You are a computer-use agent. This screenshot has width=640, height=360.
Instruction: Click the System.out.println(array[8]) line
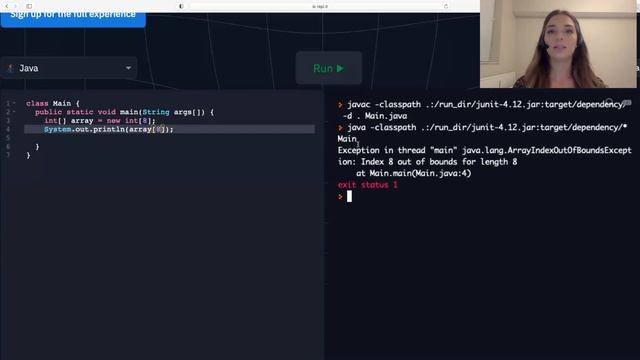coord(109,129)
